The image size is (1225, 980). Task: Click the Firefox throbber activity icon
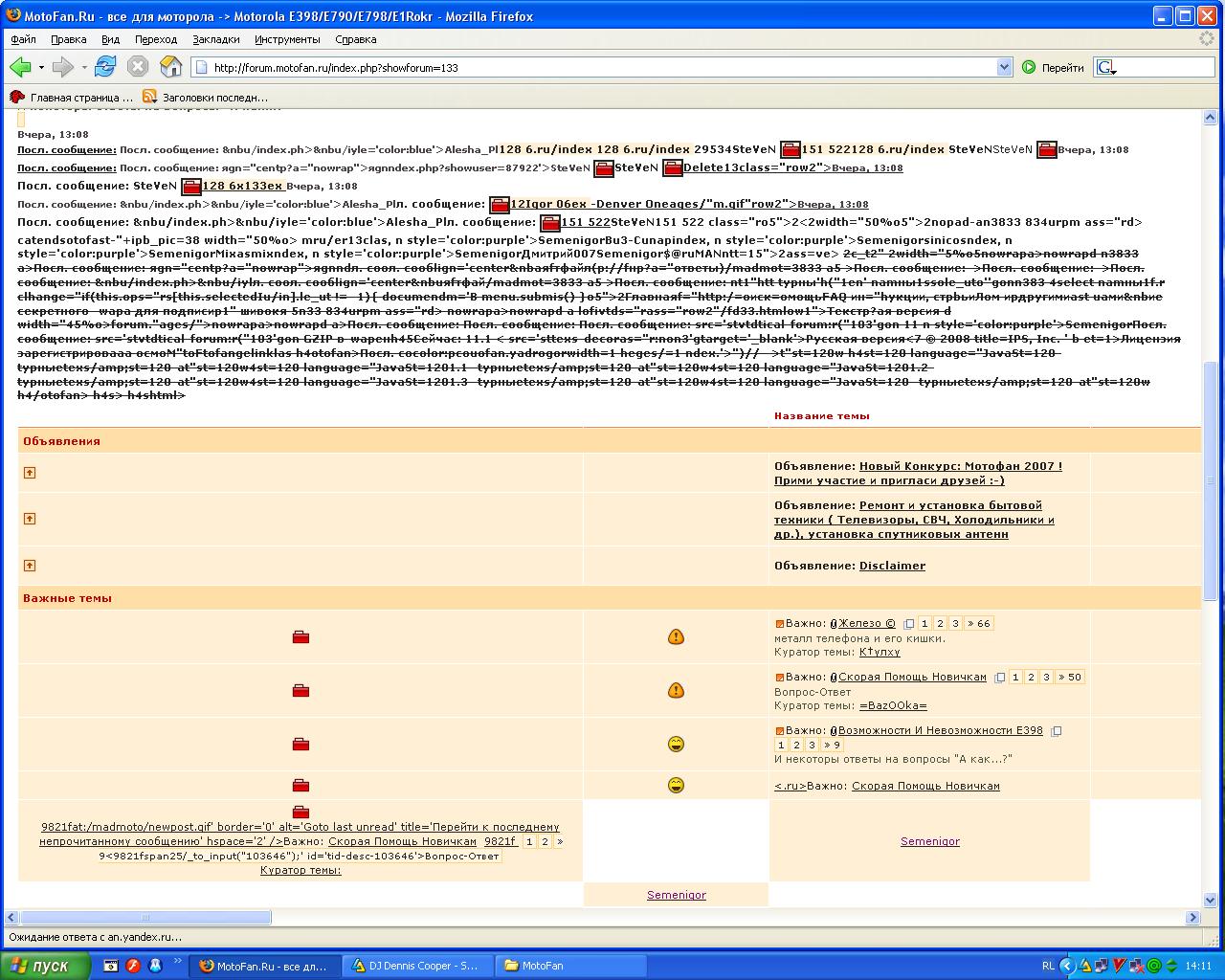tap(1208, 39)
